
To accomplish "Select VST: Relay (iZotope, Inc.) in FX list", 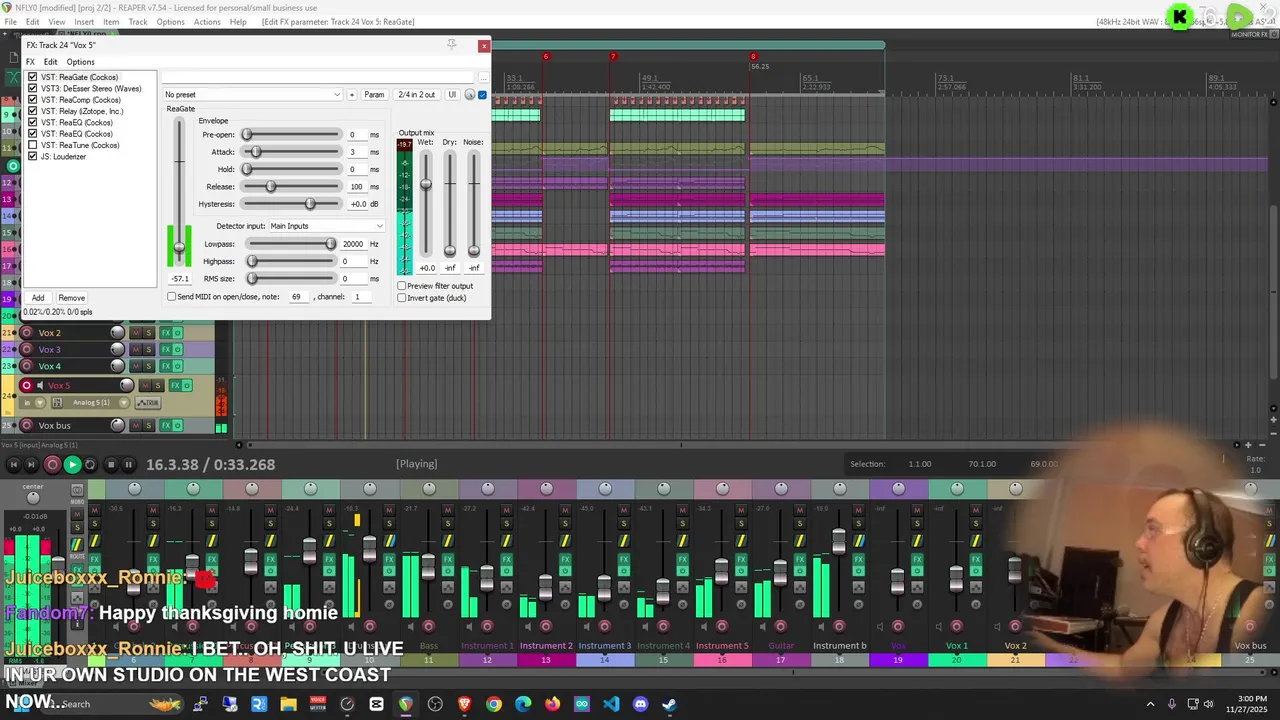I will tap(82, 111).
